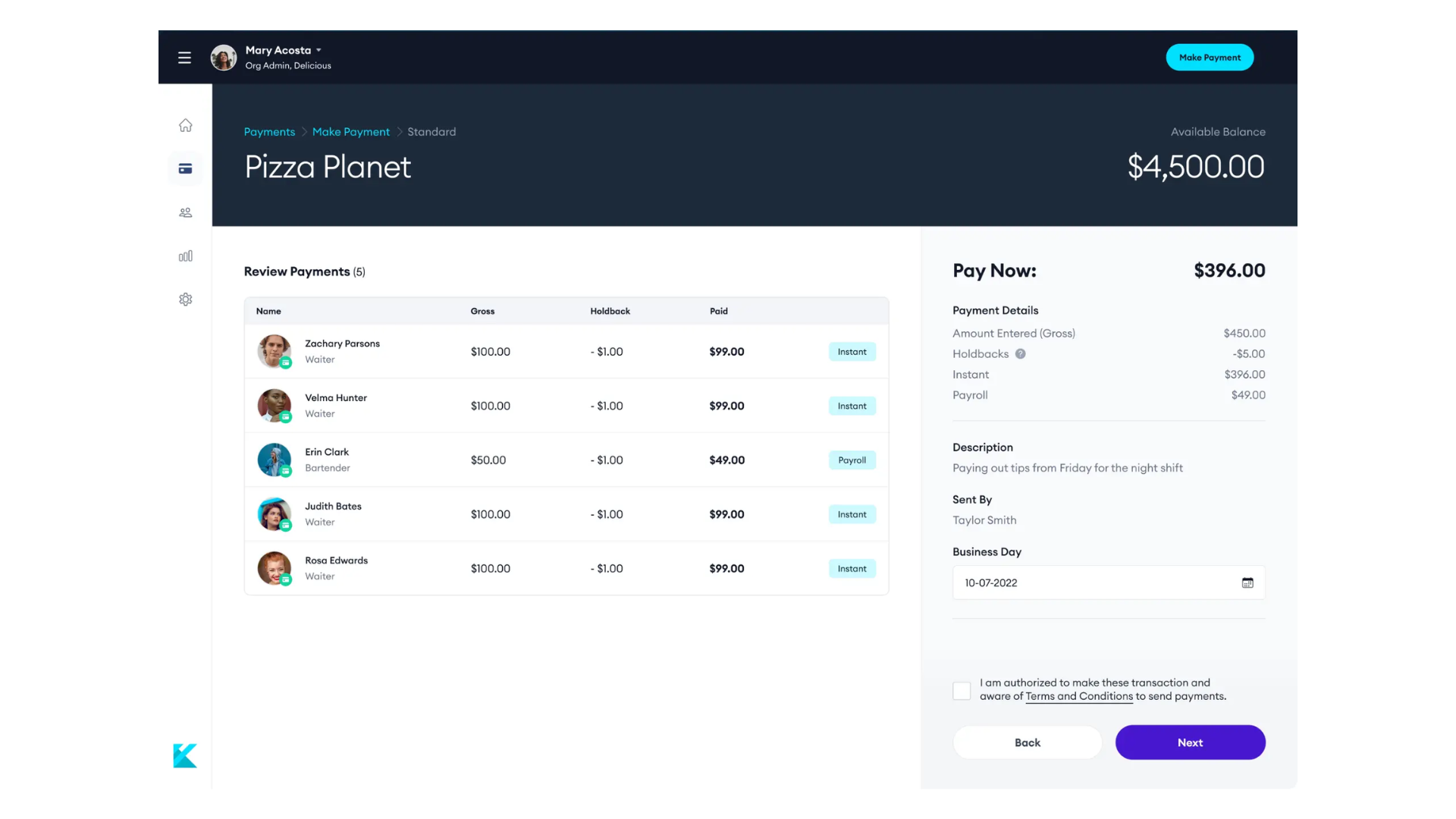
Task: Select the Make Payment breadcrumb item
Action: tap(351, 131)
